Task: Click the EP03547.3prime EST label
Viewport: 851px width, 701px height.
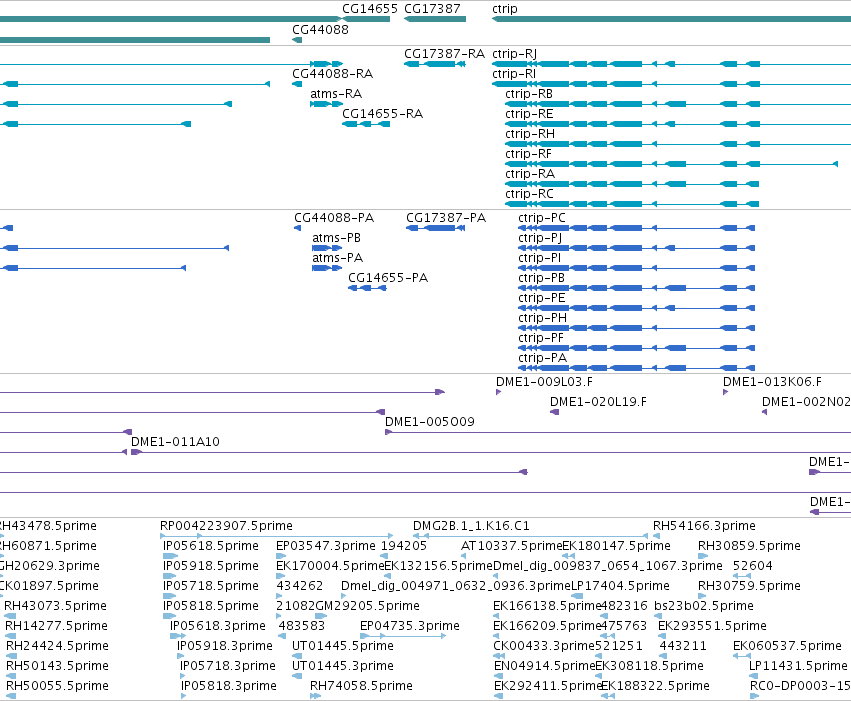Action: coord(326,546)
